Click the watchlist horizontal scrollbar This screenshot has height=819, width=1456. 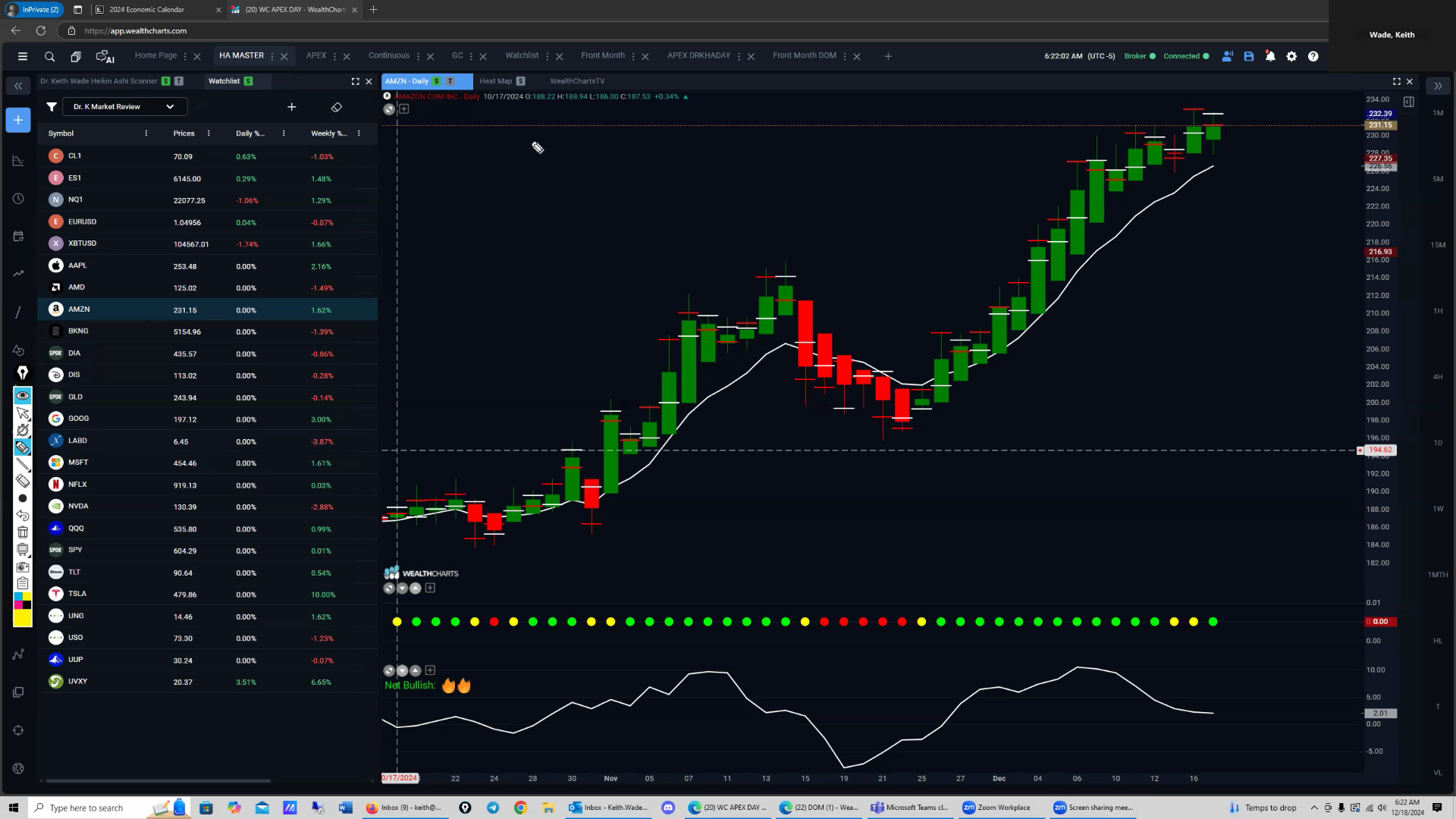[x=158, y=780]
